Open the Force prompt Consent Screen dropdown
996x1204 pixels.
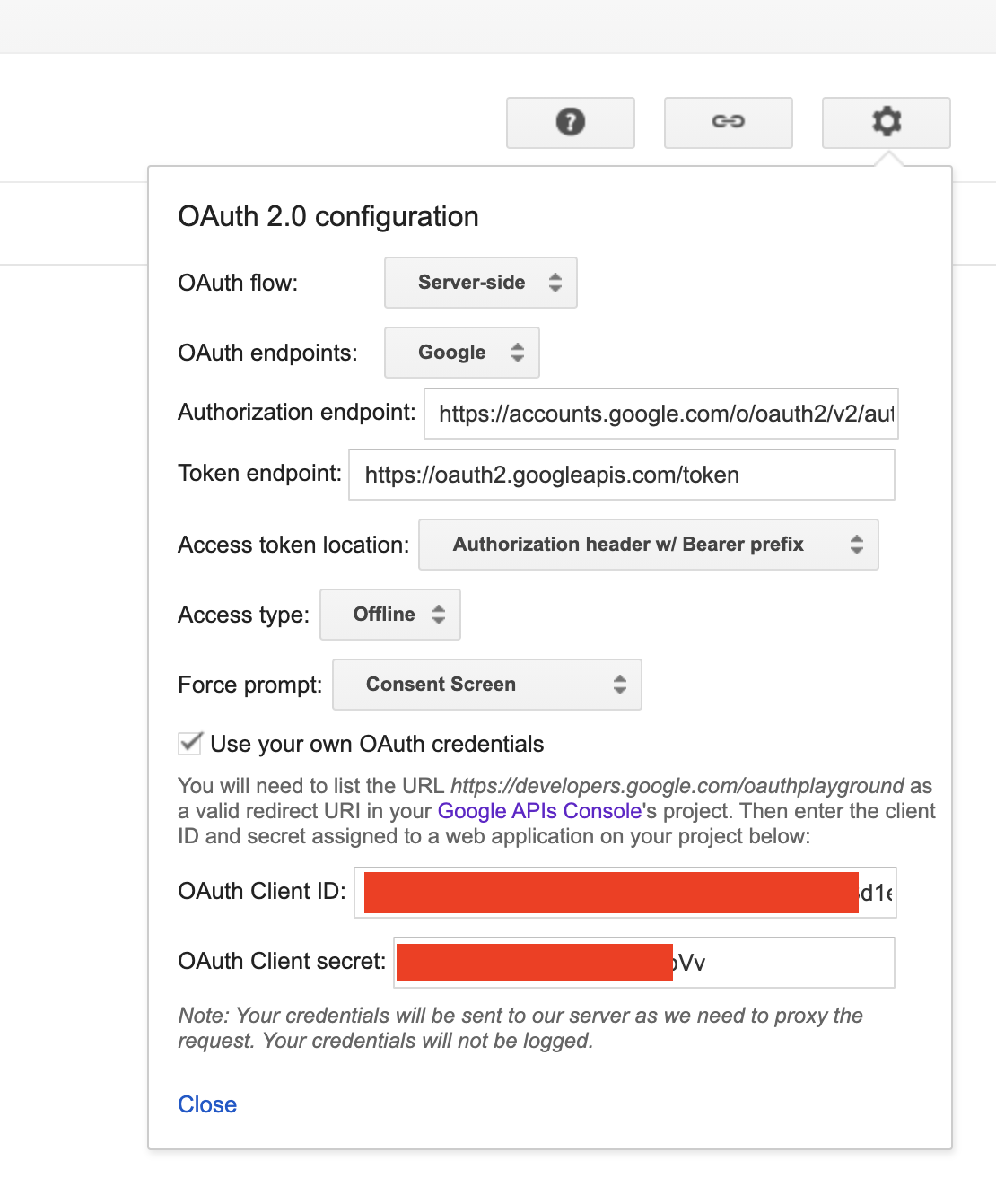[486, 685]
